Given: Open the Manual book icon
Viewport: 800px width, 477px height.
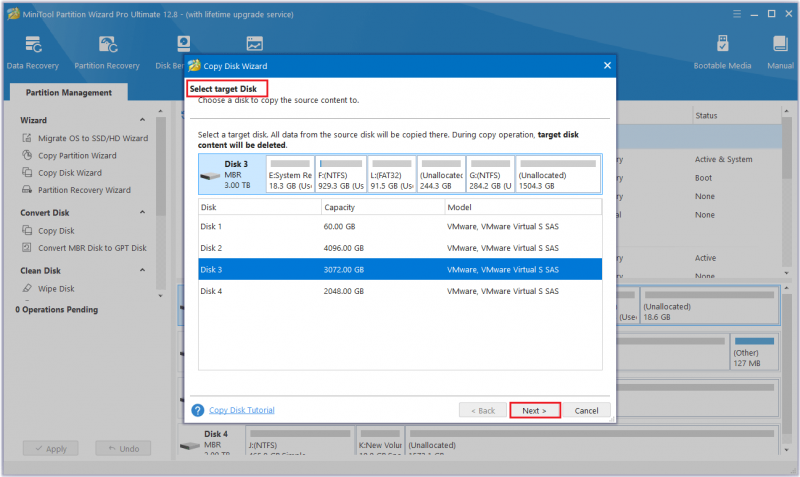Looking at the screenshot, I should coord(780,44).
